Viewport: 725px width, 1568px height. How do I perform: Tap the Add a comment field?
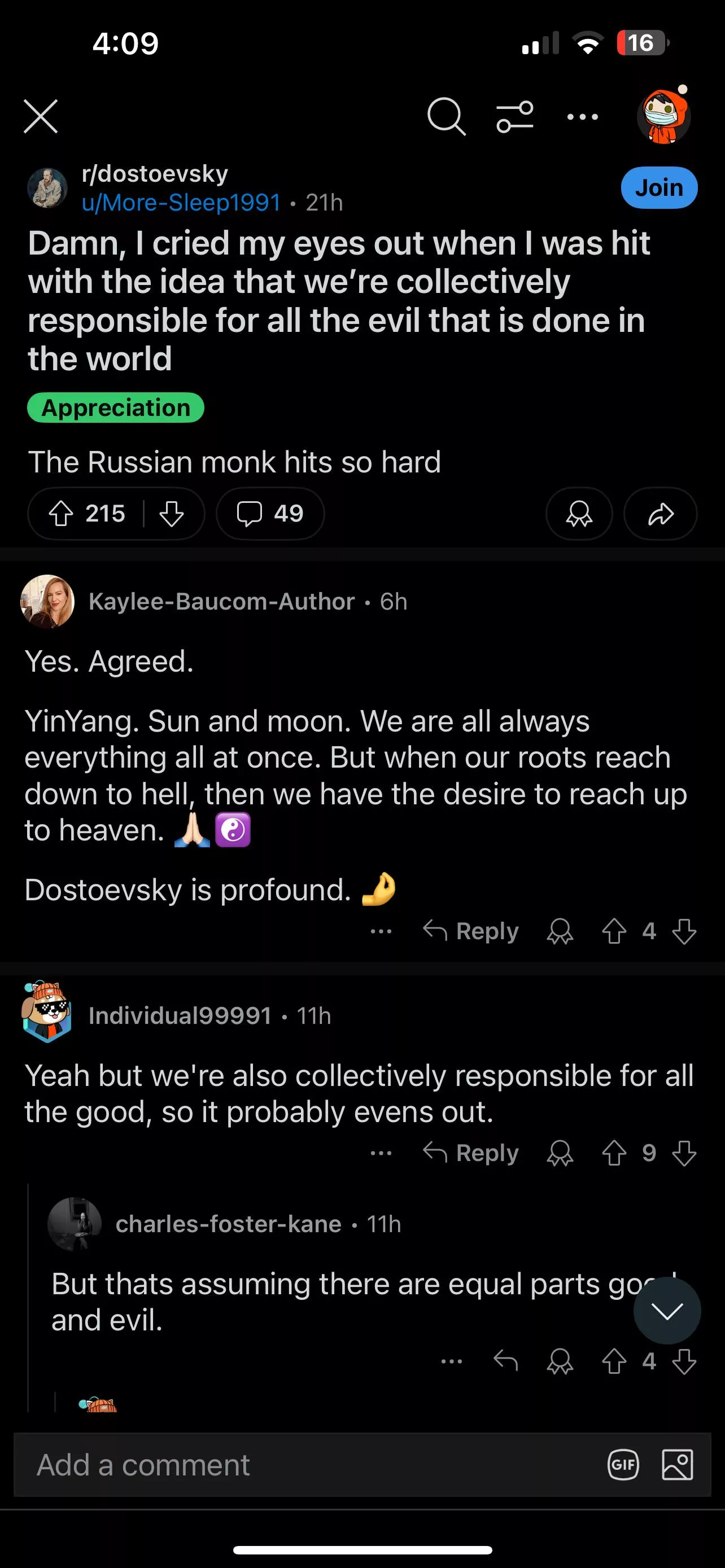pos(304,1465)
